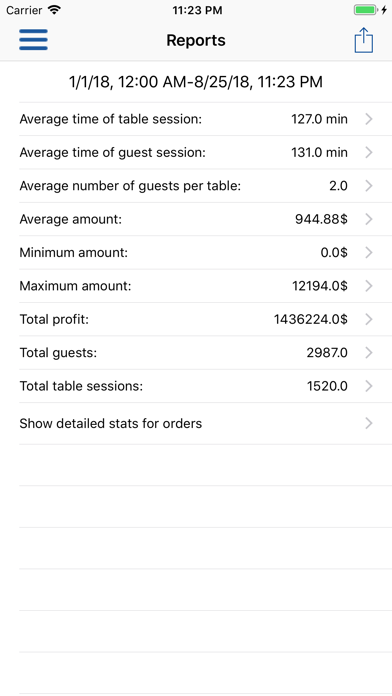Tap chevron next to Maximum amount
The image size is (392, 696).
click(x=368, y=286)
